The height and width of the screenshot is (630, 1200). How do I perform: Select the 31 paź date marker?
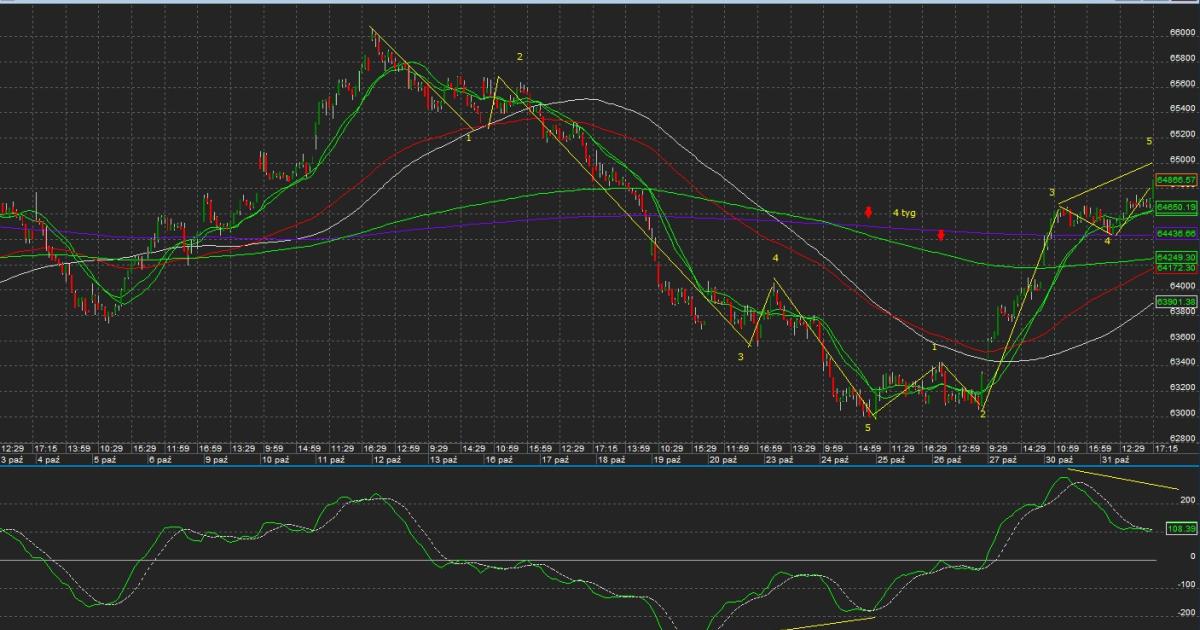1116,460
